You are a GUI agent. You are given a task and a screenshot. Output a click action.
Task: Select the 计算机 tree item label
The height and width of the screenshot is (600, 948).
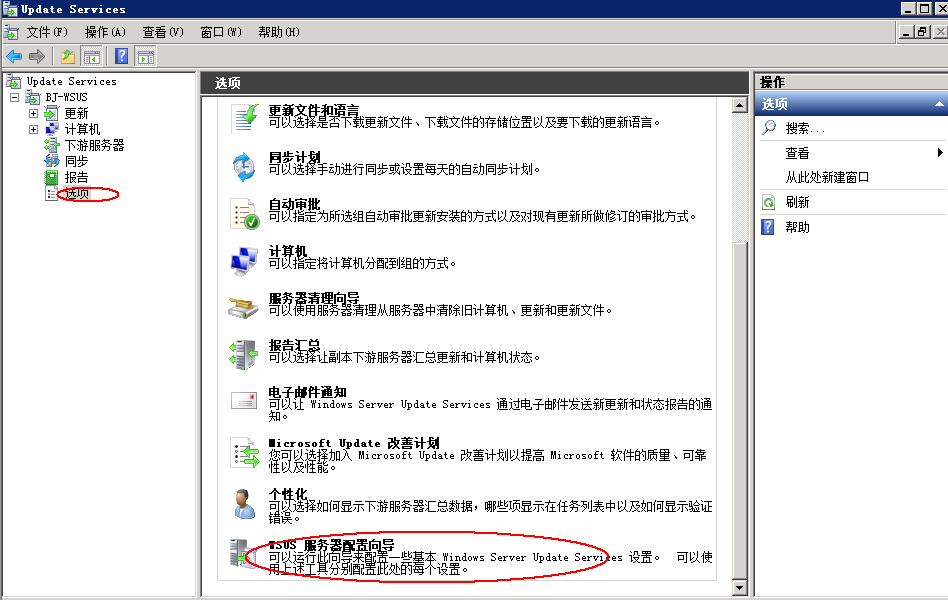(x=82, y=129)
